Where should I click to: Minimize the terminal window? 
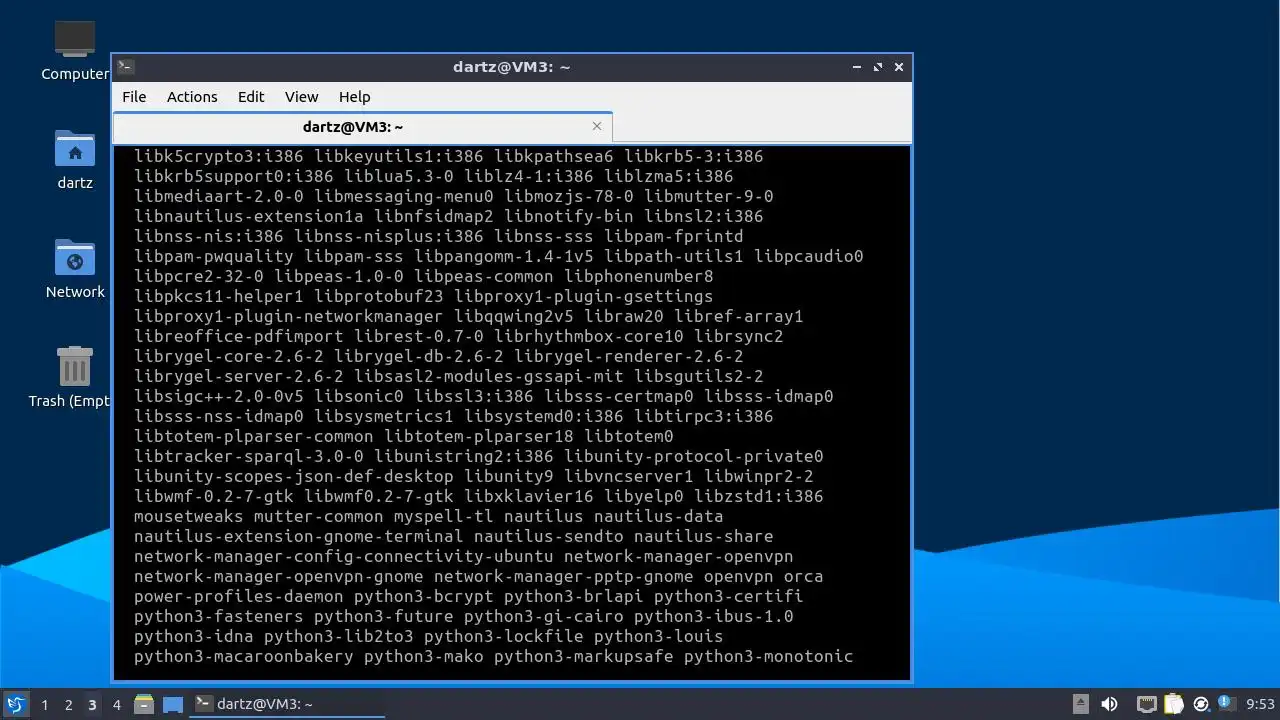[x=857, y=67]
